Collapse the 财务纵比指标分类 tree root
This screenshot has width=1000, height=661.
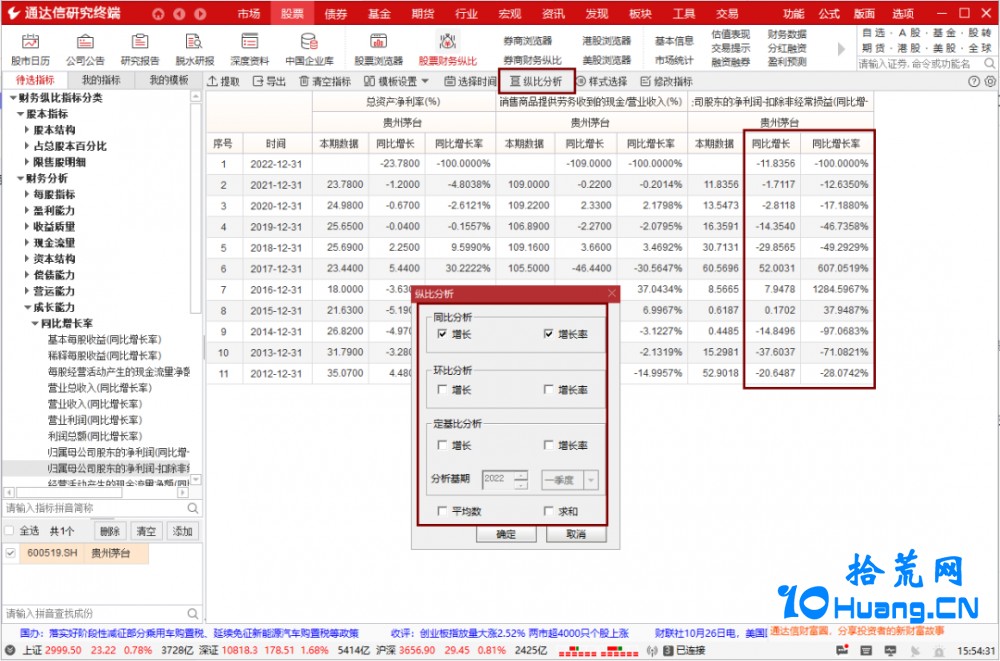(13, 98)
